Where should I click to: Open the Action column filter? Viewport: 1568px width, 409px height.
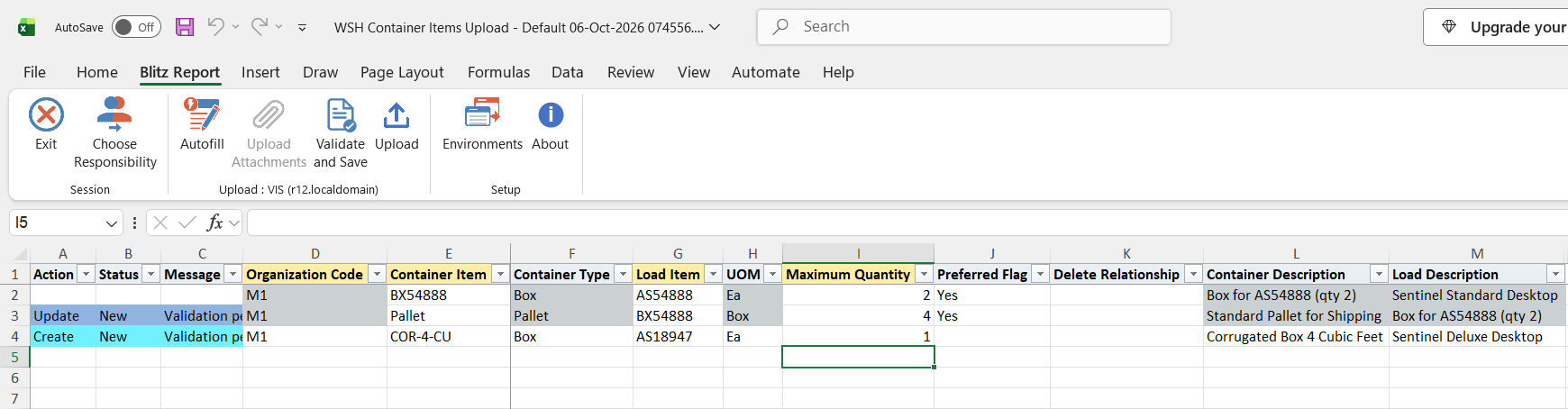pos(87,274)
